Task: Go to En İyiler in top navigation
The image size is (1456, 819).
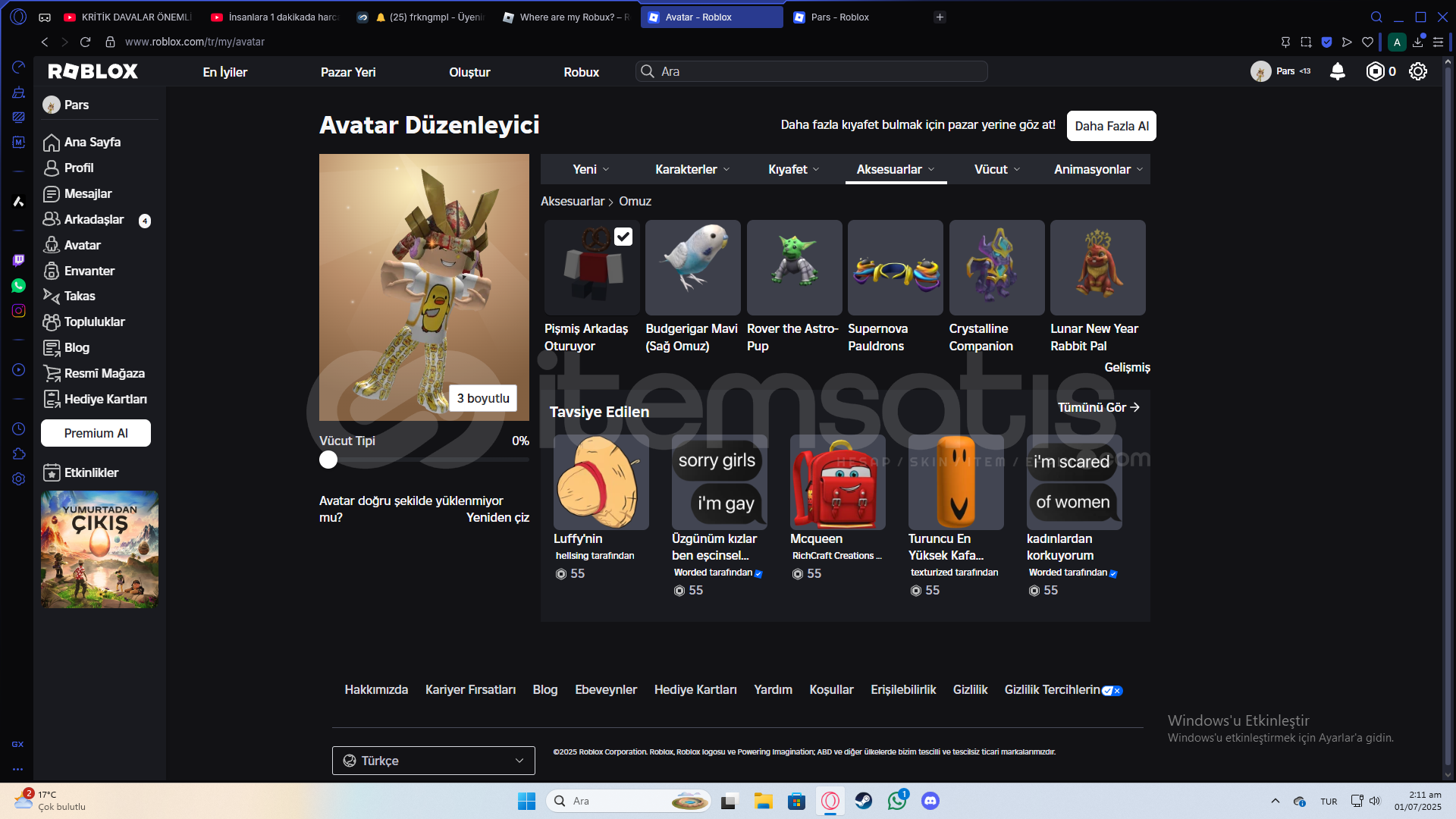Action: point(224,72)
